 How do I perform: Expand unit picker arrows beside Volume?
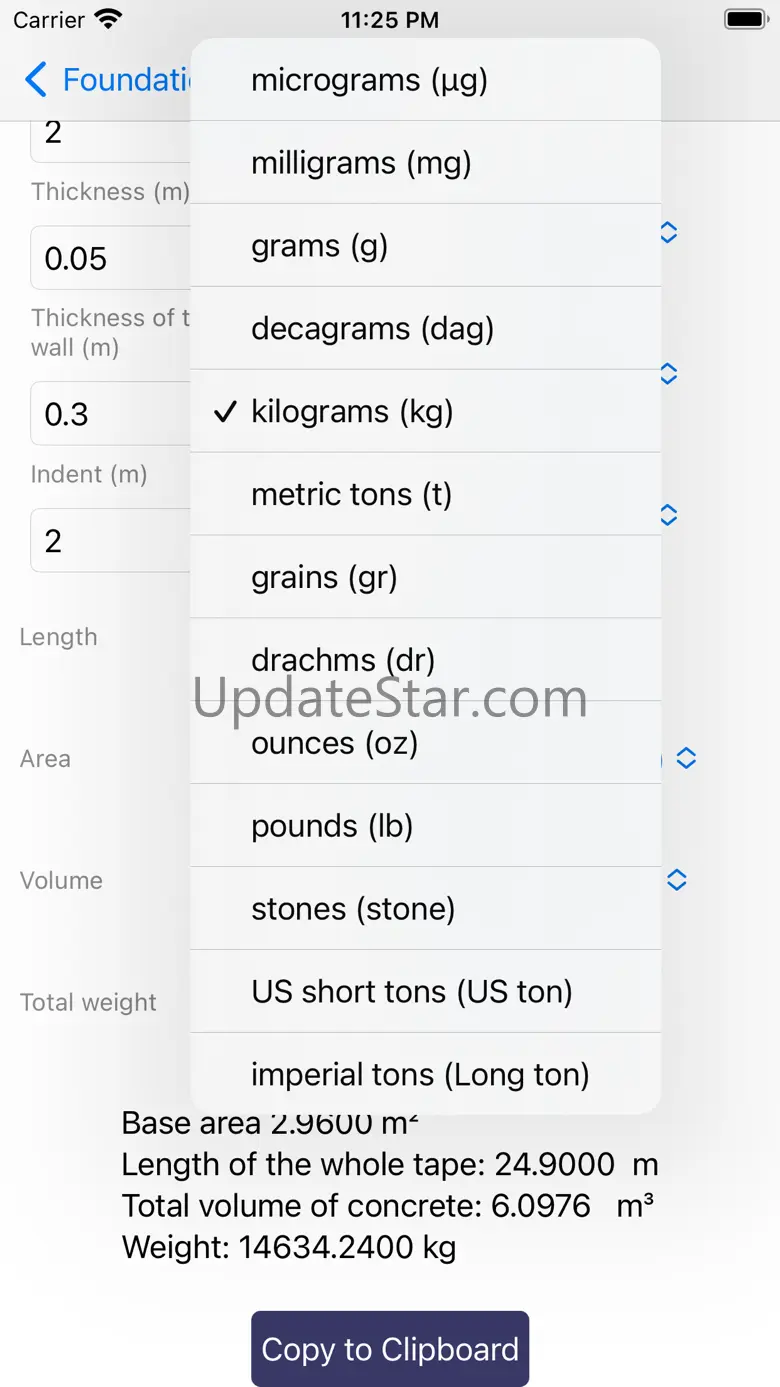coord(677,880)
